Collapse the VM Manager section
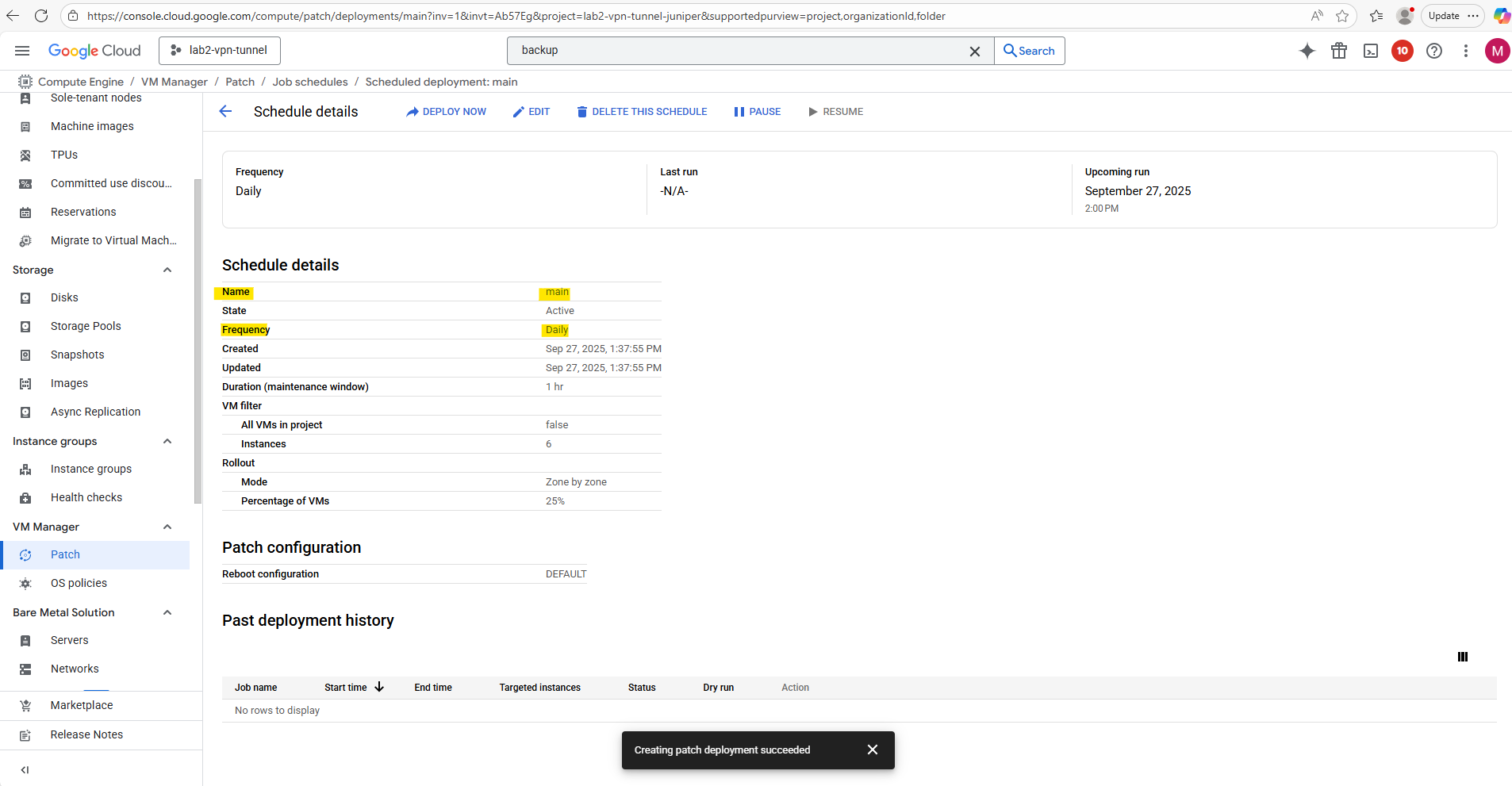1512x786 pixels. coord(167,527)
